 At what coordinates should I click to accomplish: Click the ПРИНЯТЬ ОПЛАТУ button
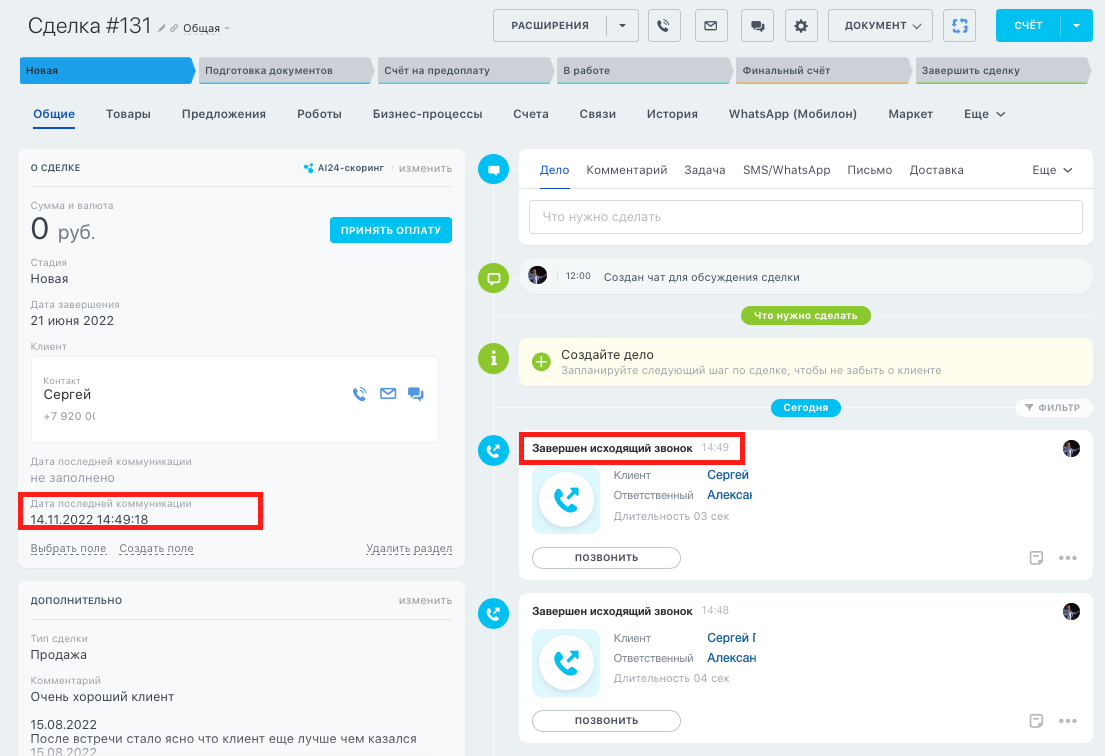(390, 230)
